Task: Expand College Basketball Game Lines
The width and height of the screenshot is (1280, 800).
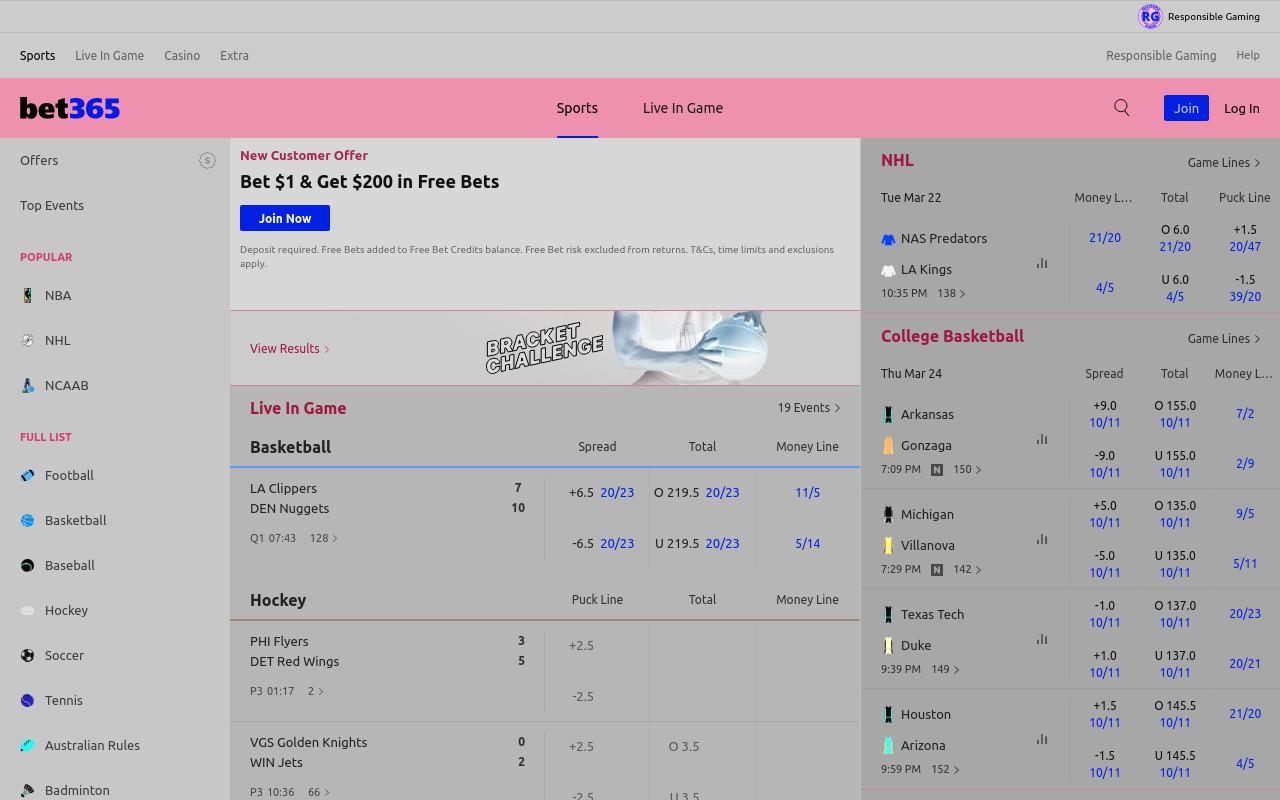Action: click(1224, 338)
